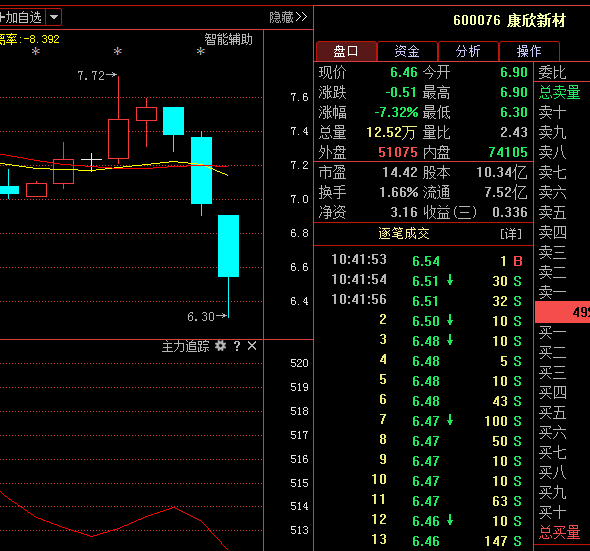Open the 主力追踪 settings gear icon
590x551 pixels.
pos(220,346)
